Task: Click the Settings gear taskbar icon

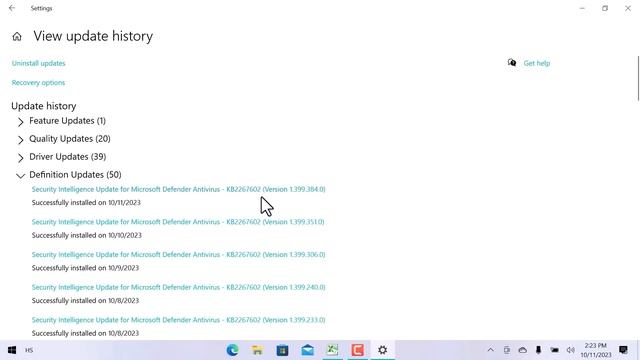Action: tap(382, 350)
